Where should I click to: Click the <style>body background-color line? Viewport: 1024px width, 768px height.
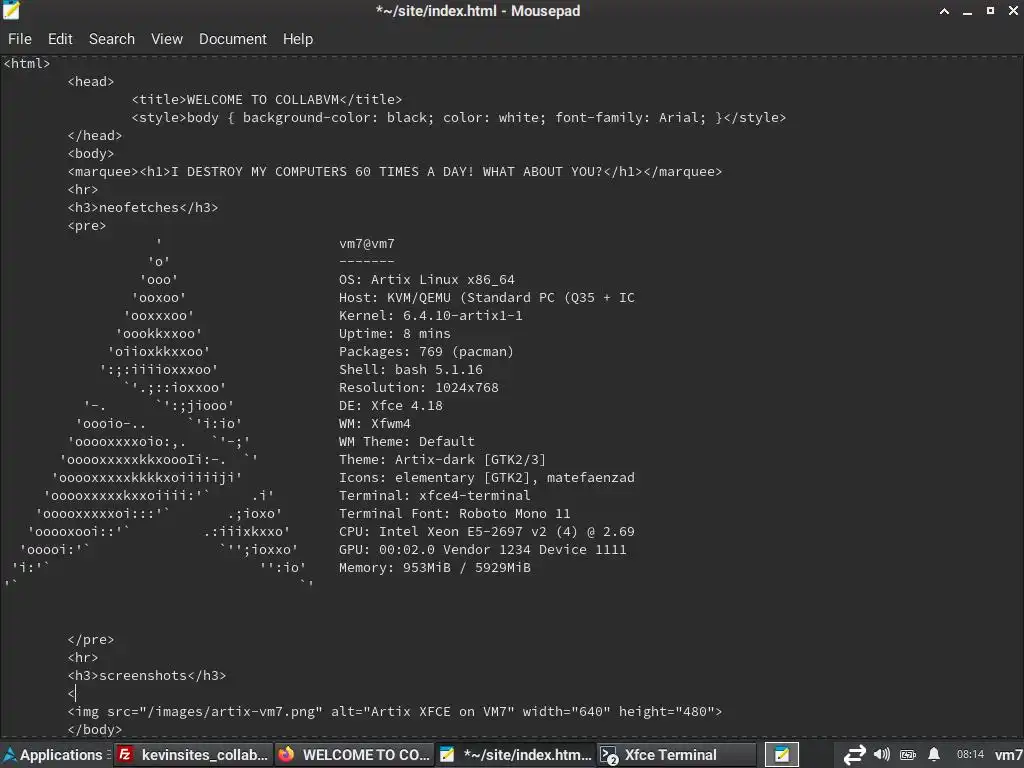coord(458,118)
